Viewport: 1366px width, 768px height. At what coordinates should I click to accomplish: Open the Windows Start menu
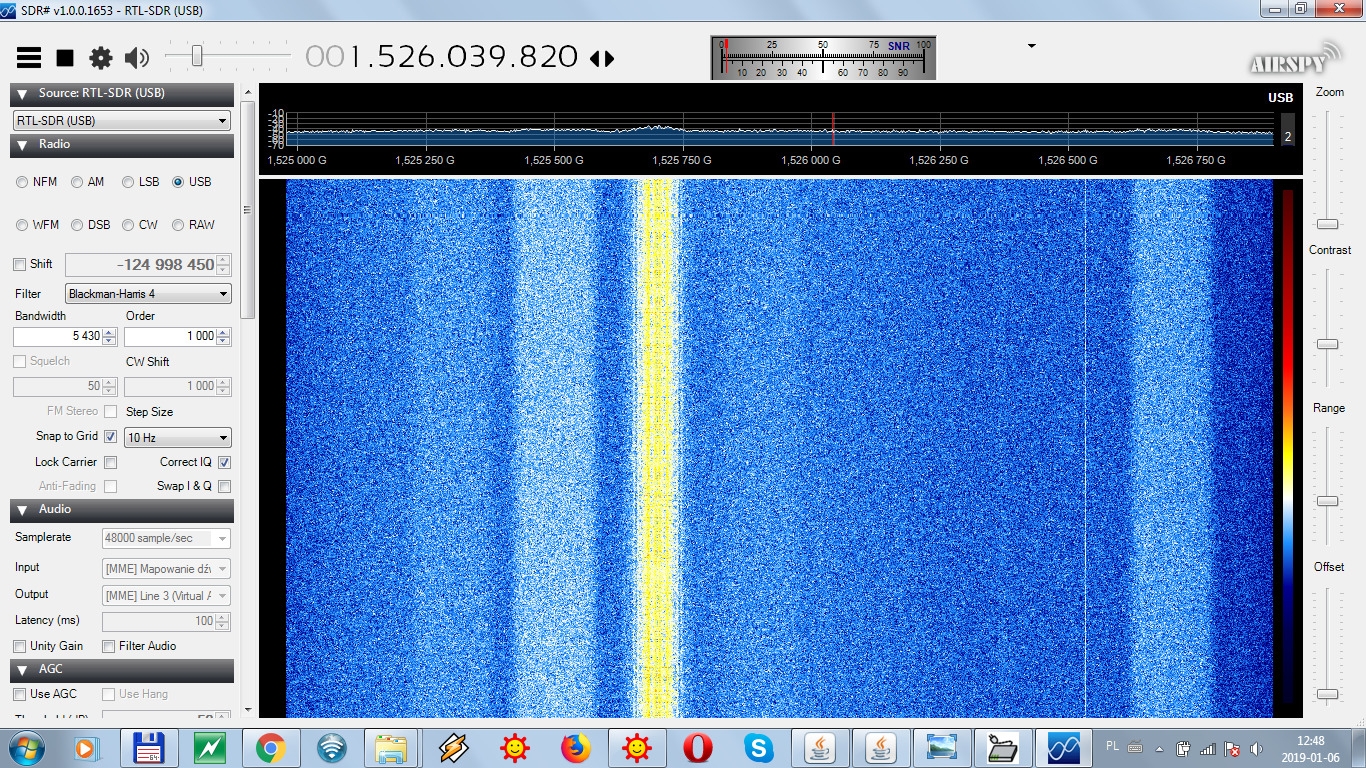coord(25,747)
